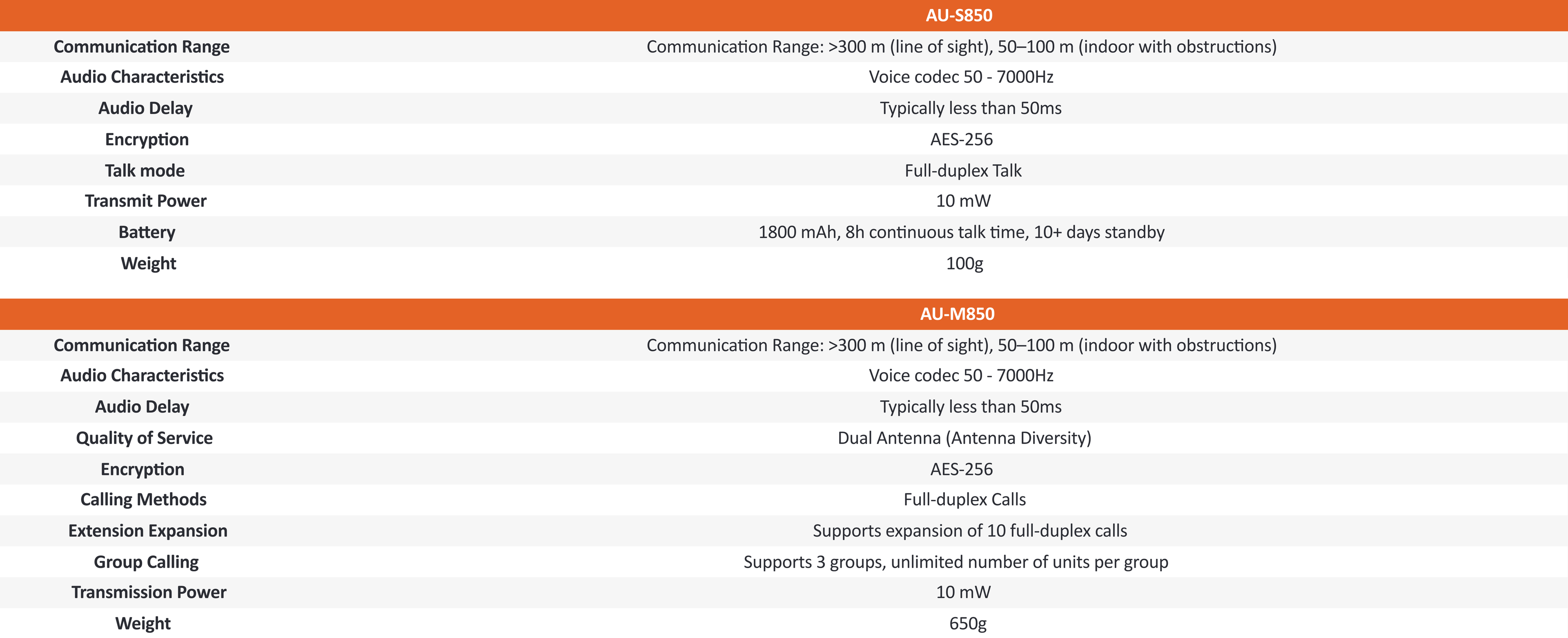Viewport: 1568px width, 638px height.
Task: Select the Extension Expansion label
Action: 148,531
